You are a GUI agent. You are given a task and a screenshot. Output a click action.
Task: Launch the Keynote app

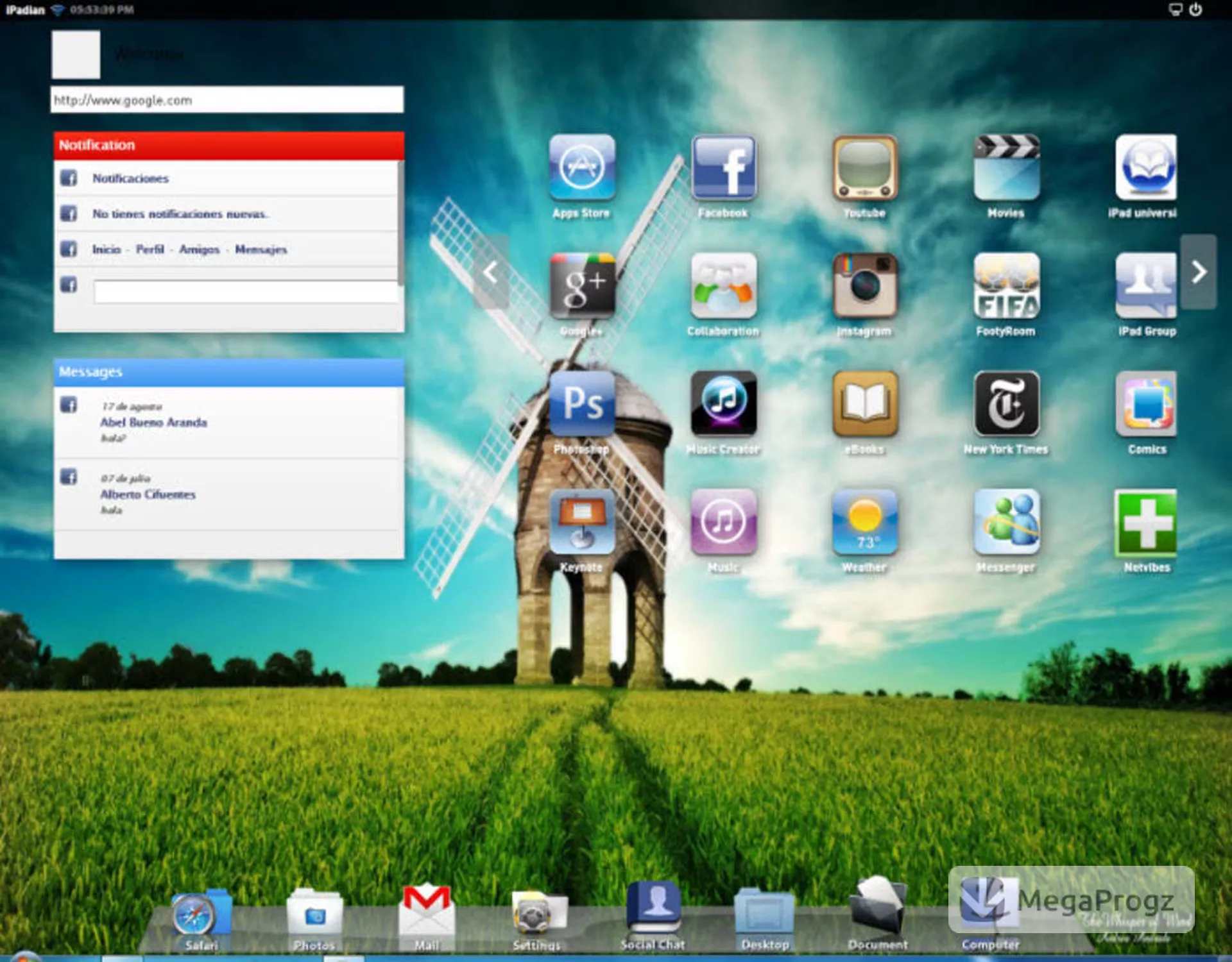click(x=582, y=521)
